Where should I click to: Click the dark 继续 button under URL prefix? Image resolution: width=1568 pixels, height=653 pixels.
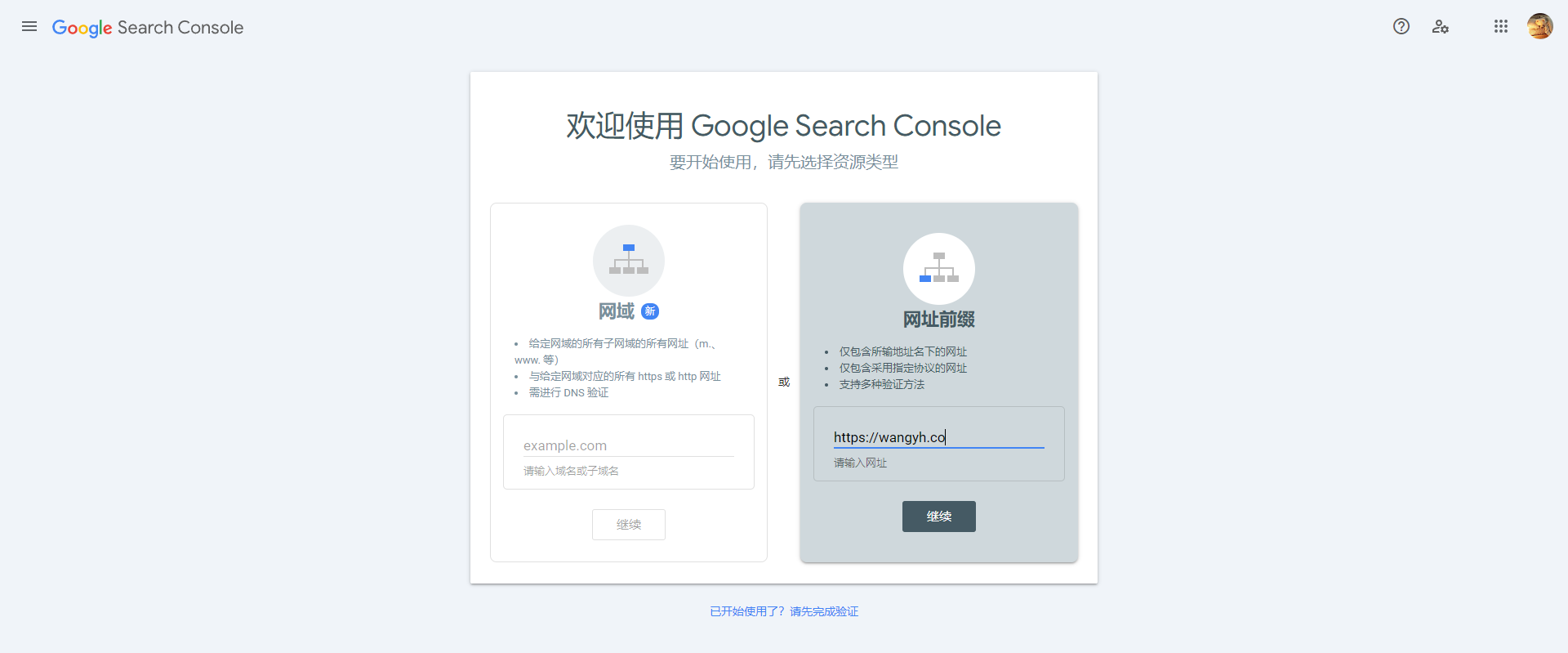(x=939, y=517)
